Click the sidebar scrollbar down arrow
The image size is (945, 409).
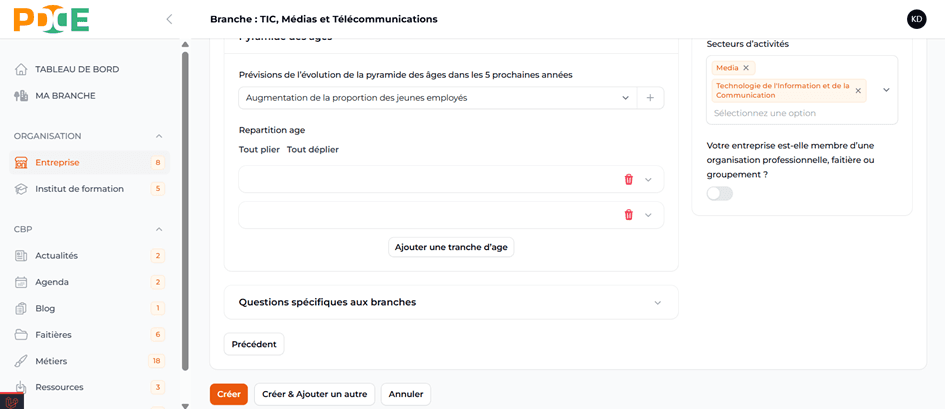point(185,407)
